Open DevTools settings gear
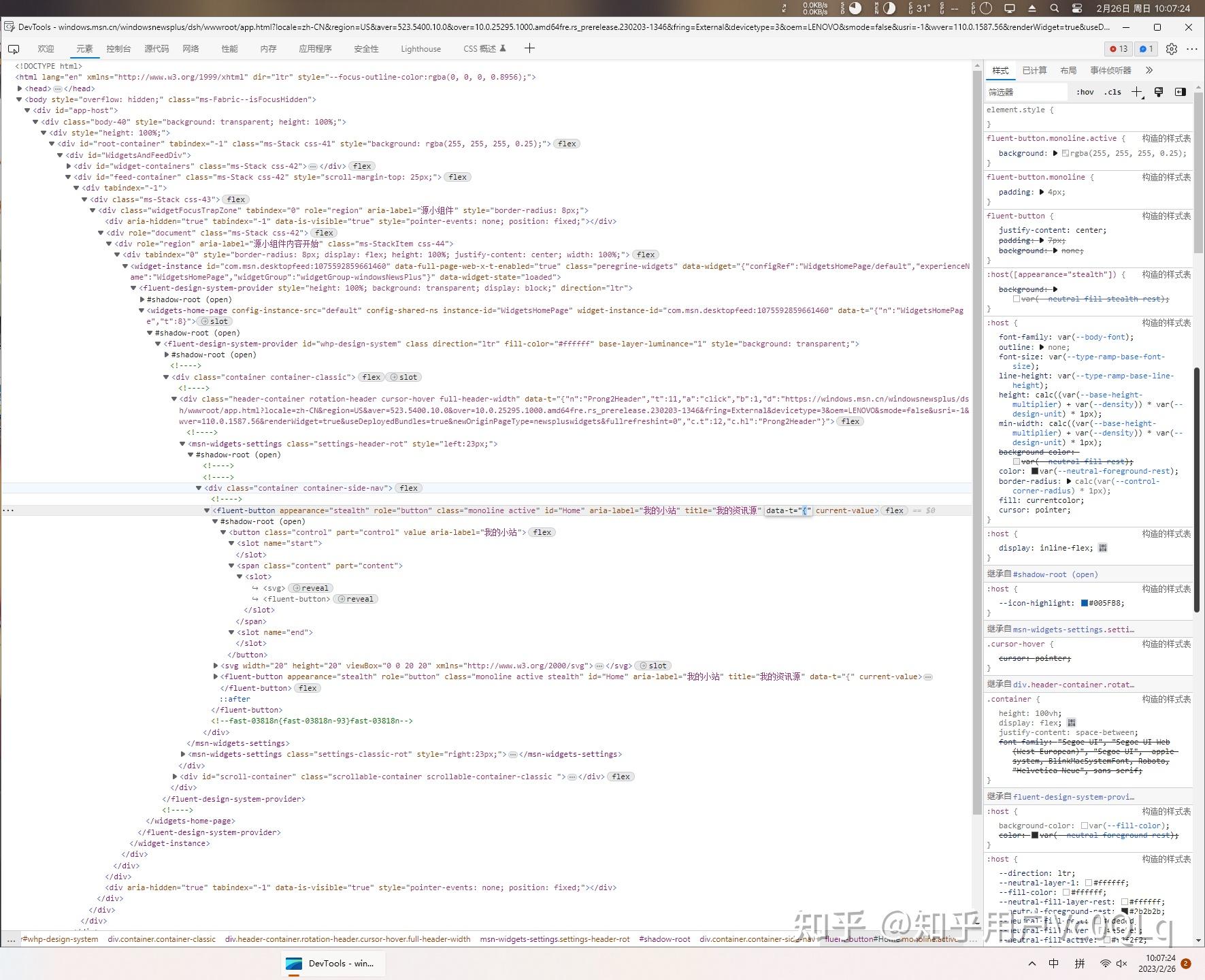 click(1172, 49)
